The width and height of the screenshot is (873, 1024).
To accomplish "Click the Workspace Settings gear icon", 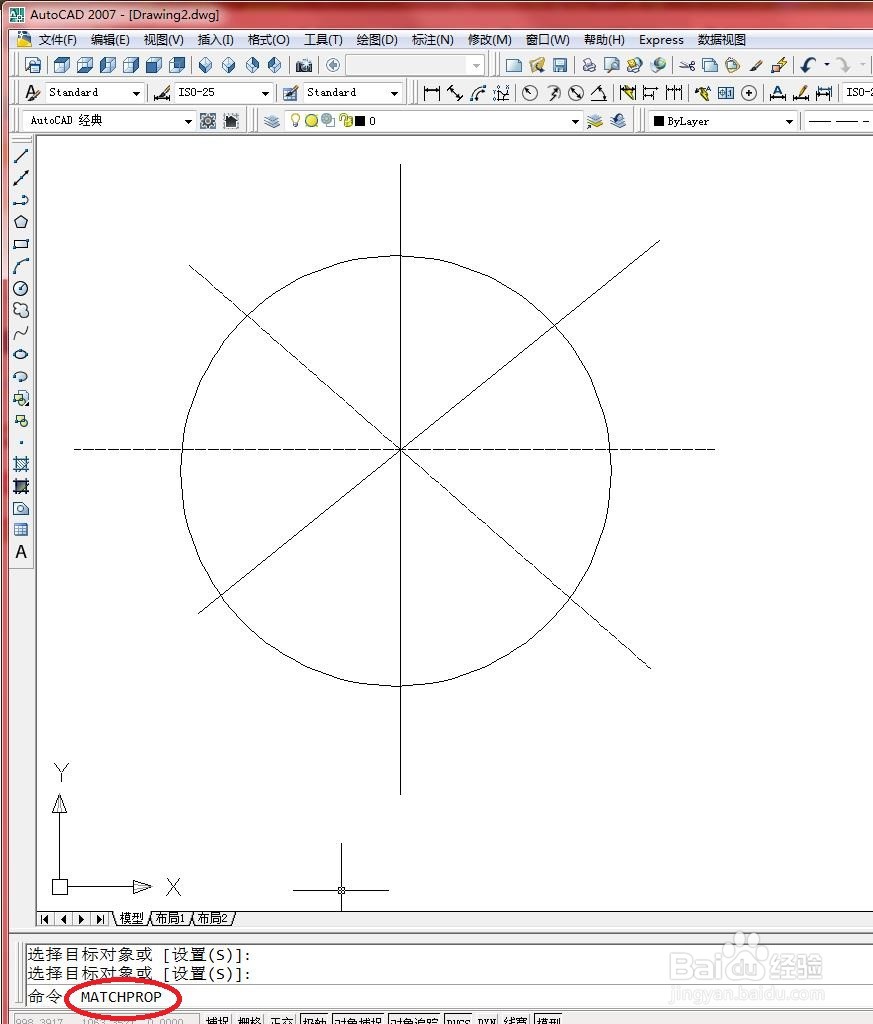I will (208, 121).
